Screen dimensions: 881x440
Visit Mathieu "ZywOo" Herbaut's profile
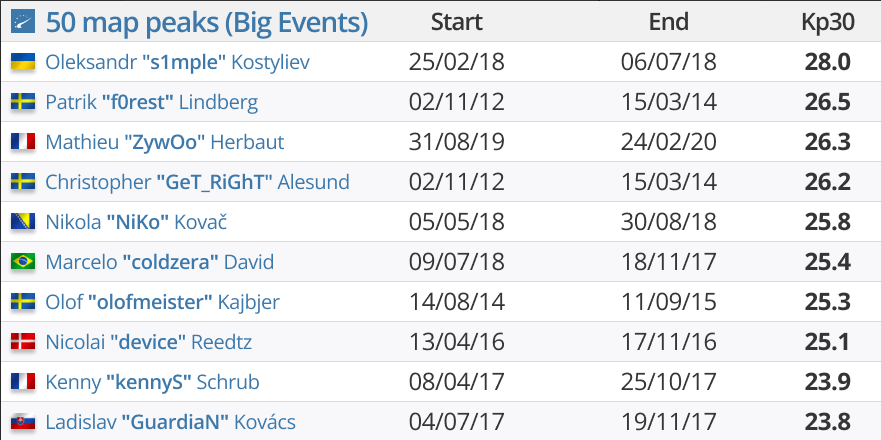pos(165,142)
